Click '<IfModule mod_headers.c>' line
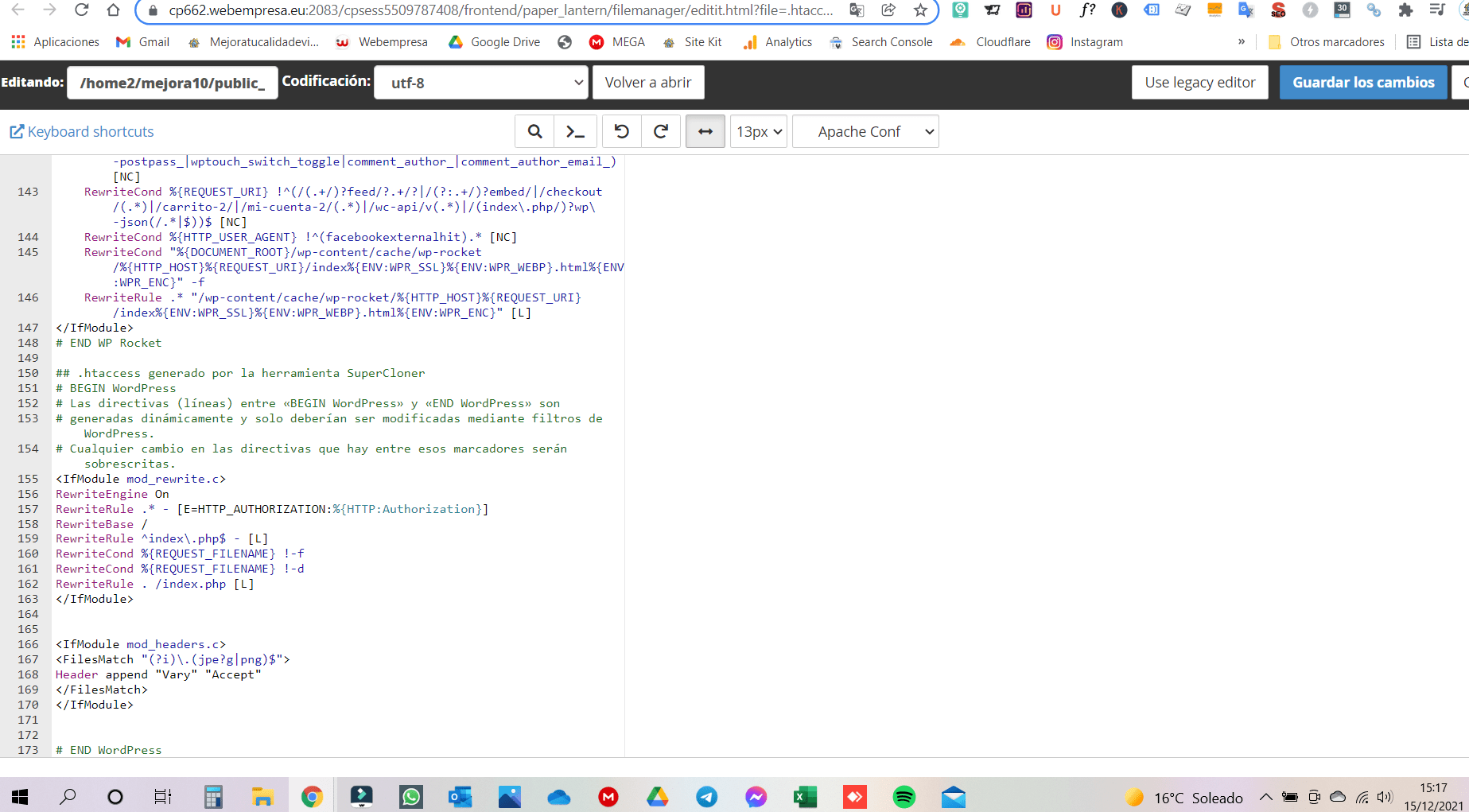This screenshot has height=812, width=1469. point(141,644)
